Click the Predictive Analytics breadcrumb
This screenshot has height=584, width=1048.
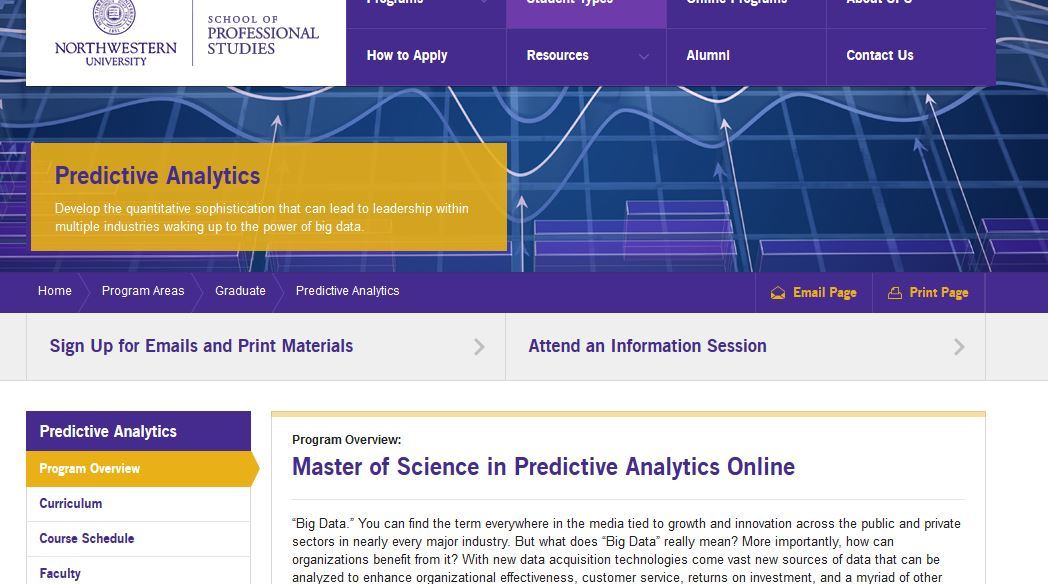pyautogui.click(x=348, y=291)
